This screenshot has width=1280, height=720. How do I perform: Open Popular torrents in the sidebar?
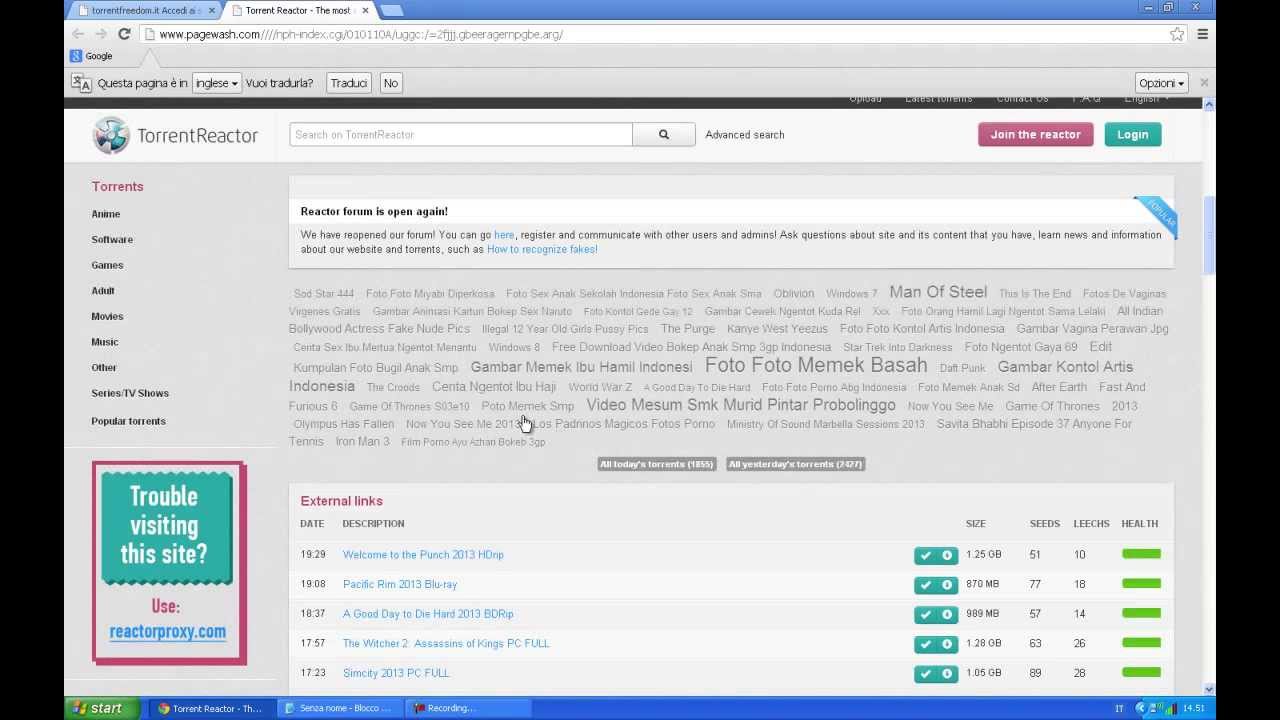pos(128,421)
